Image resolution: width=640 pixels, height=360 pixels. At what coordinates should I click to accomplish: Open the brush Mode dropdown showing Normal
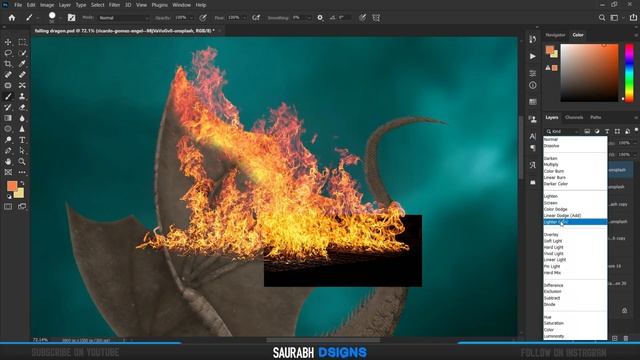(124, 18)
